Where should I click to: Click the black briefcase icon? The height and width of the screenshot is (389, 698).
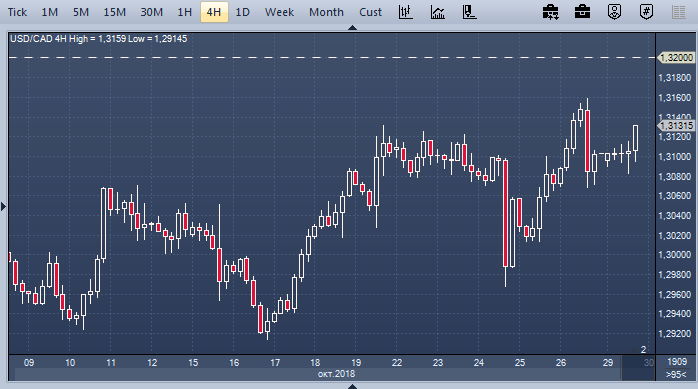(582, 12)
